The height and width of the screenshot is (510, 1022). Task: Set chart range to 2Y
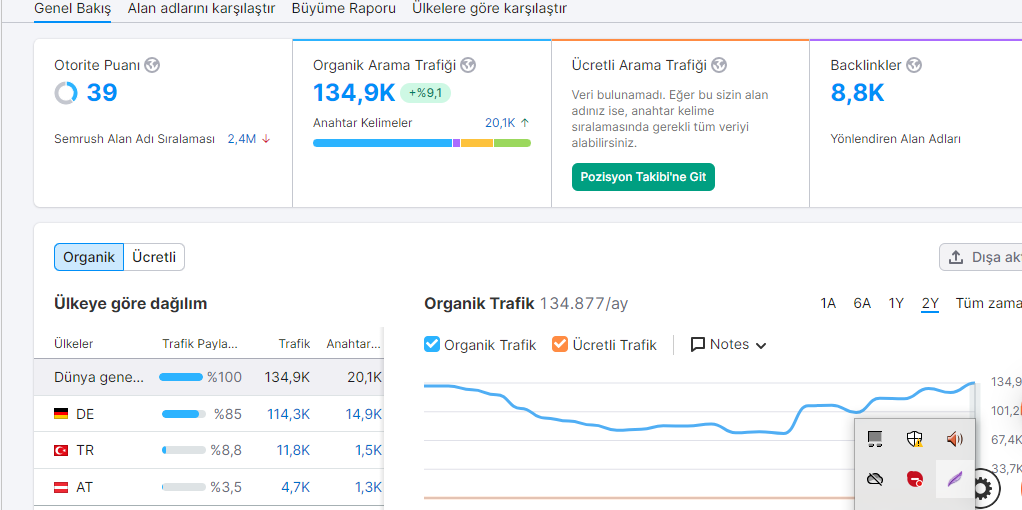[930, 303]
